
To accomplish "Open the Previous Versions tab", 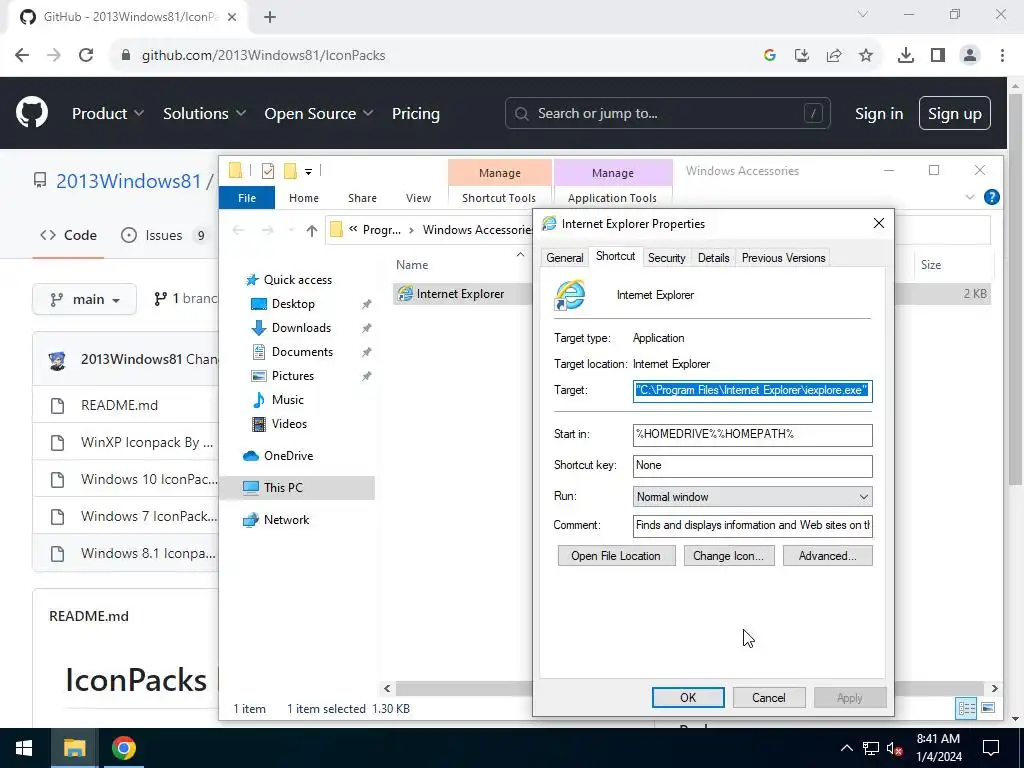I will 783,258.
